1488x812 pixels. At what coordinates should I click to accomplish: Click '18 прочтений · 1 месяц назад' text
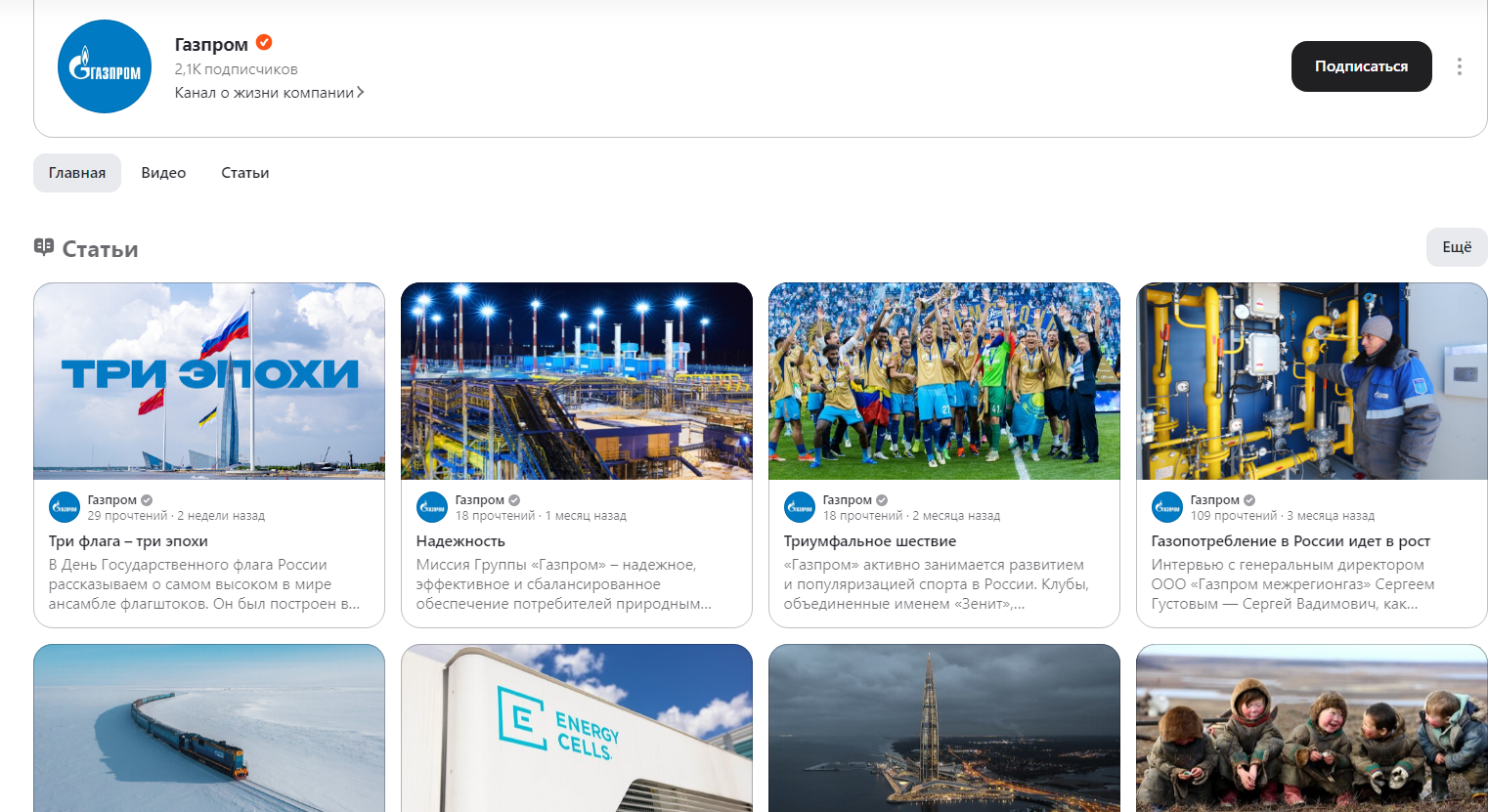[x=541, y=516]
